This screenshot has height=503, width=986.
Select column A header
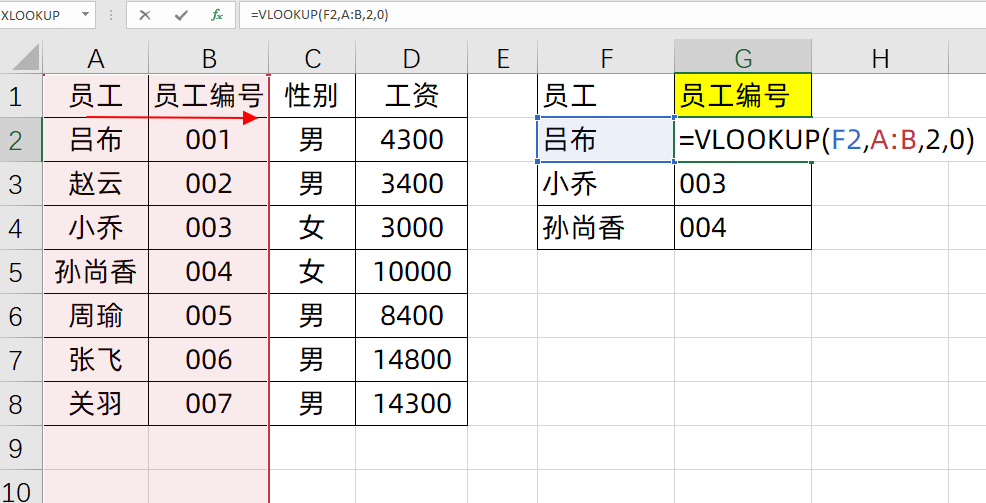coord(96,58)
